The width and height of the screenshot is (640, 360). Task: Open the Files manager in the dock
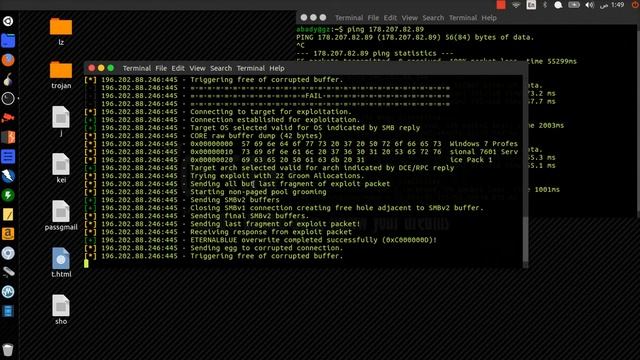8,41
